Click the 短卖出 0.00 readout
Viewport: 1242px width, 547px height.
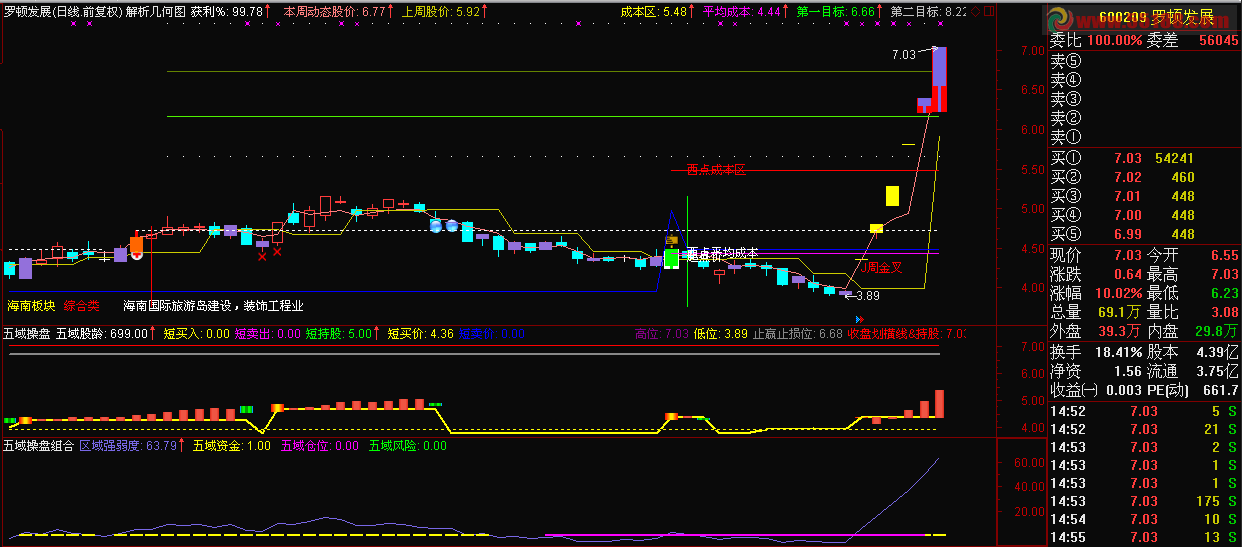click(267, 334)
